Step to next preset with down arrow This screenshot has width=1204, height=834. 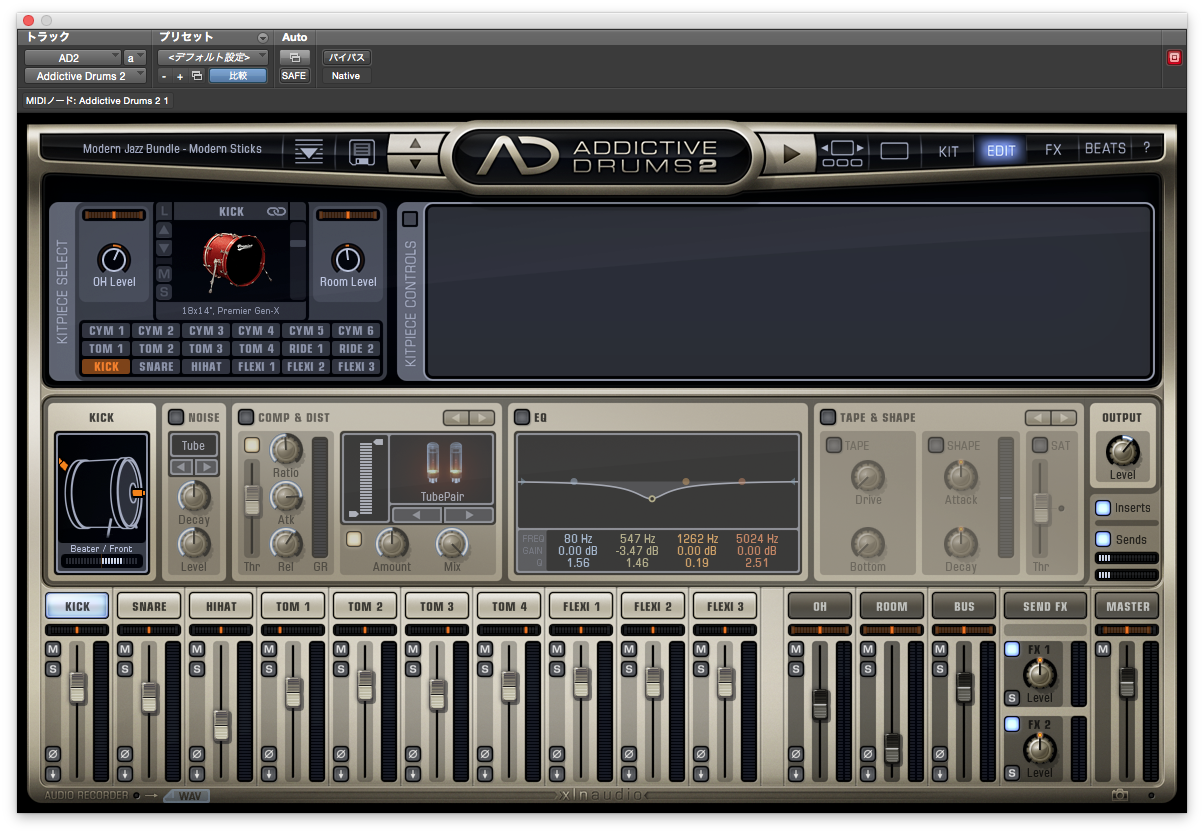(416, 162)
